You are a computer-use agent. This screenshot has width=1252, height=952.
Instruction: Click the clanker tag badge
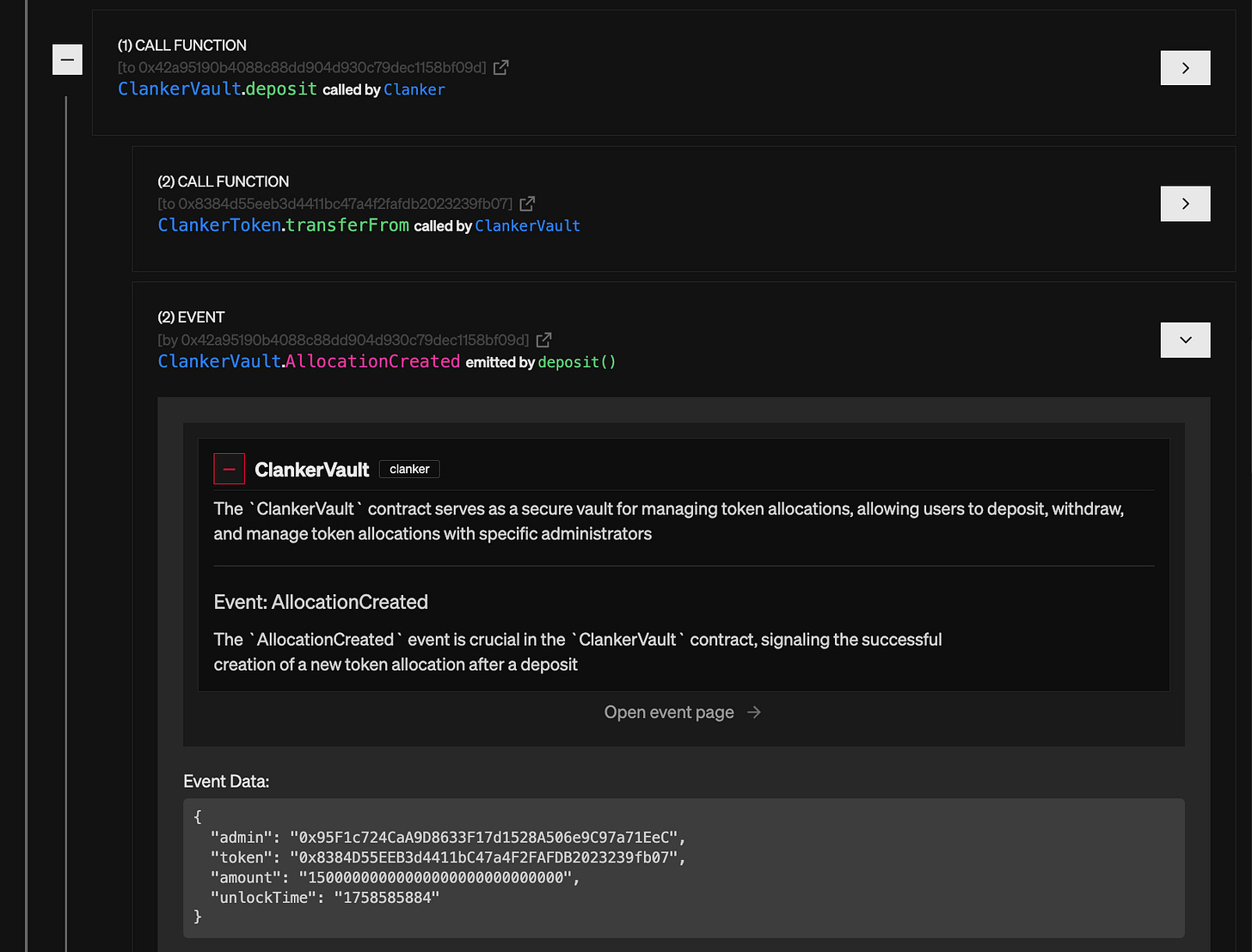coord(409,469)
